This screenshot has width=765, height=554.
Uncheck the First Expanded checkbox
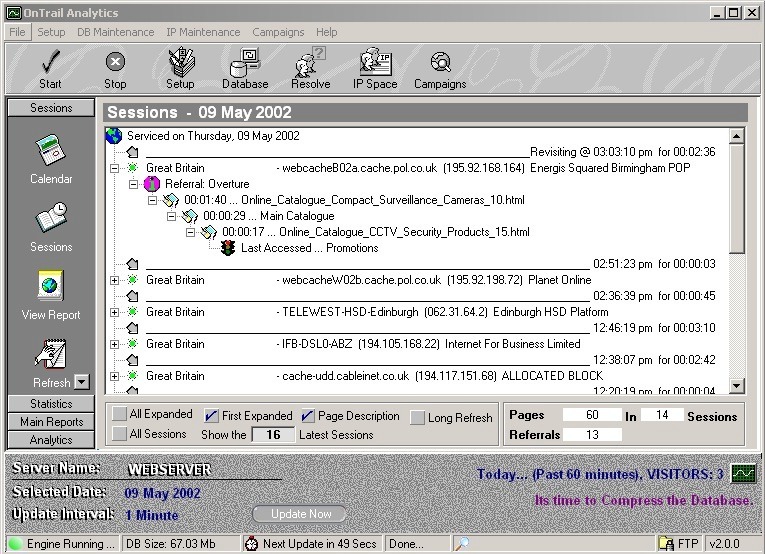[x=211, y=416]
